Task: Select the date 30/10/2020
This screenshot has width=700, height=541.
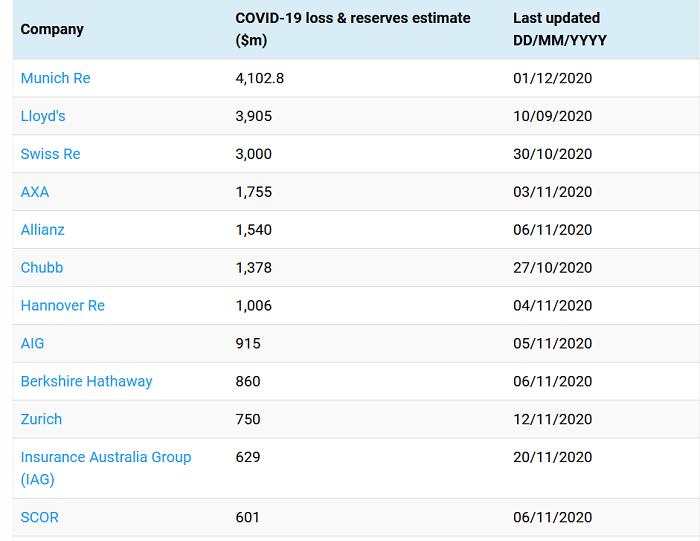Action: (x=552, y=154)
